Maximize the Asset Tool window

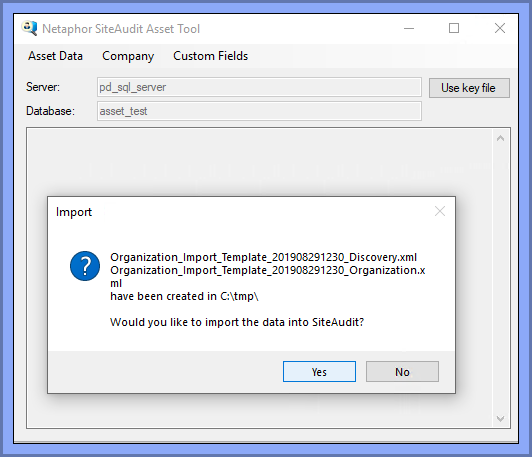454,28
